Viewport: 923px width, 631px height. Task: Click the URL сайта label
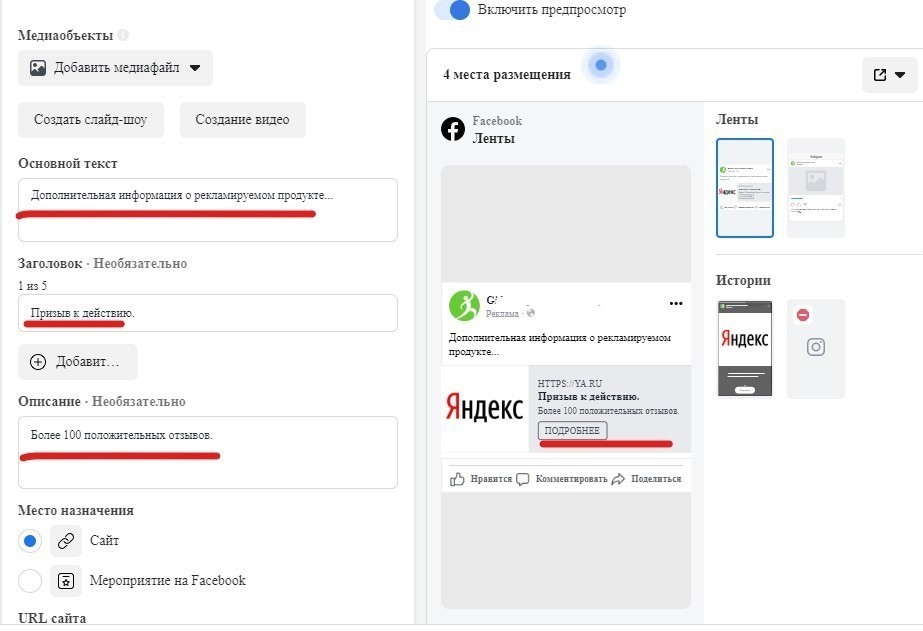pyautogui.click(x=52, y=618)
